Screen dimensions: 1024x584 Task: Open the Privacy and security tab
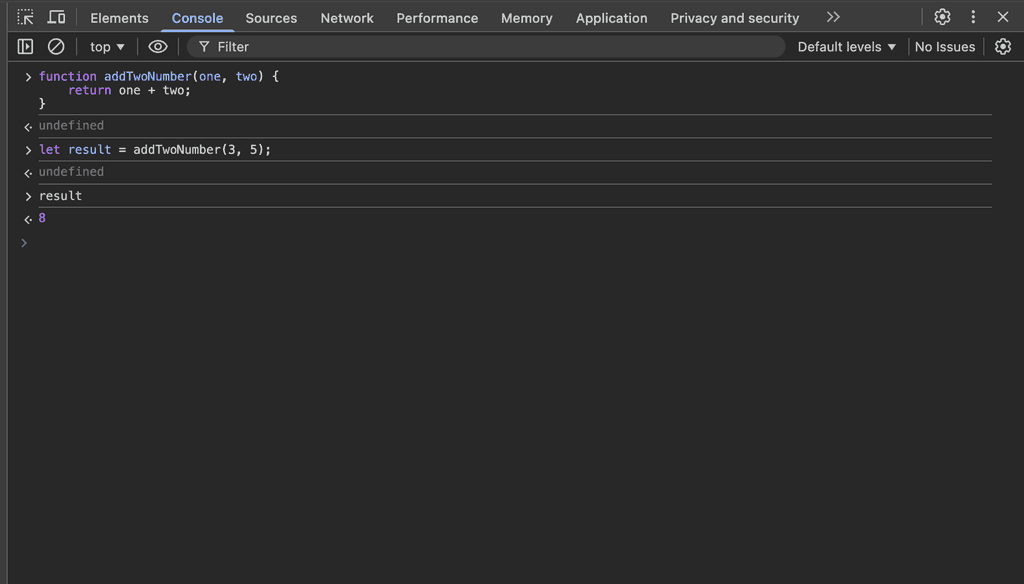pos(734,18)
